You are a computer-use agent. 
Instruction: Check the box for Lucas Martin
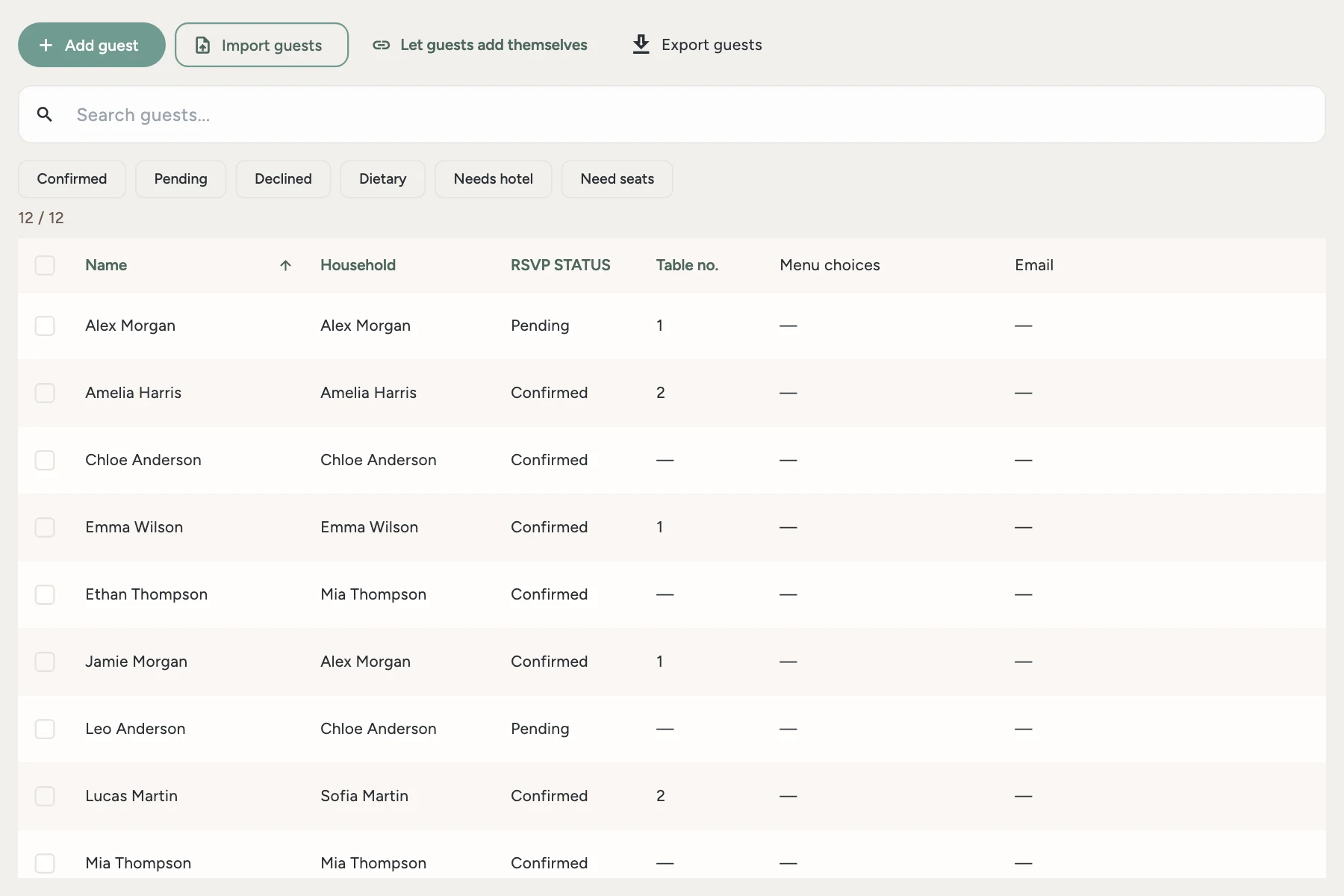point(45,796)
